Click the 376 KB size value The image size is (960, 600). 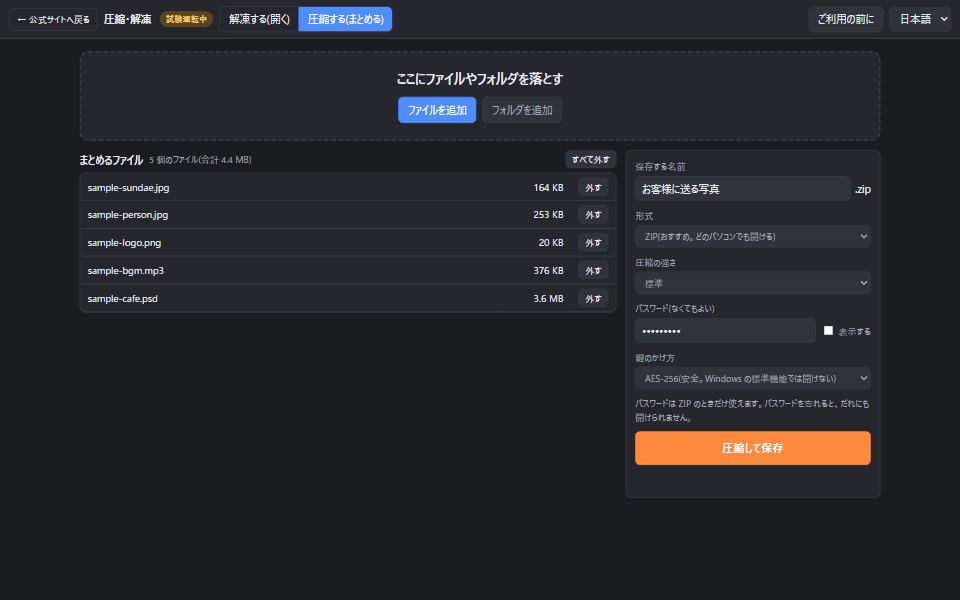(548, 271)
